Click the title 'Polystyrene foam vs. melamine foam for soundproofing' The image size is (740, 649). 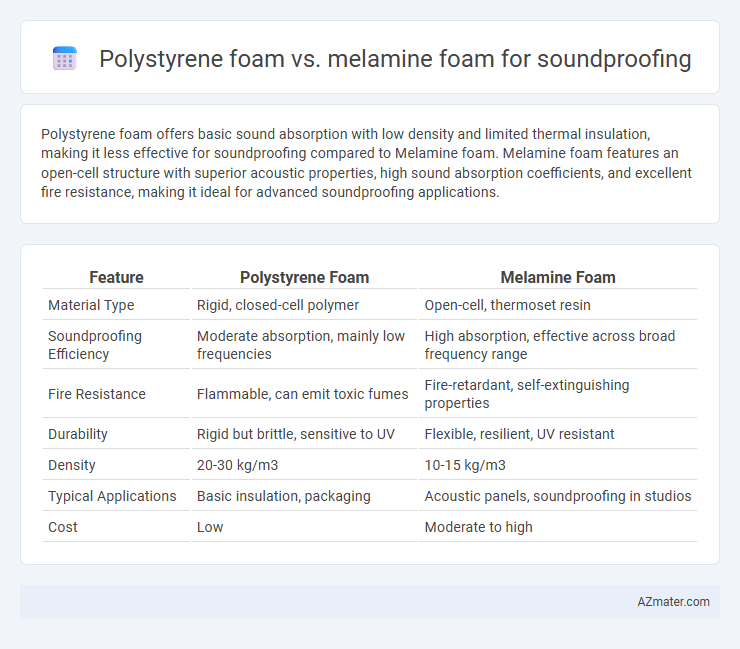click(395, 59)
